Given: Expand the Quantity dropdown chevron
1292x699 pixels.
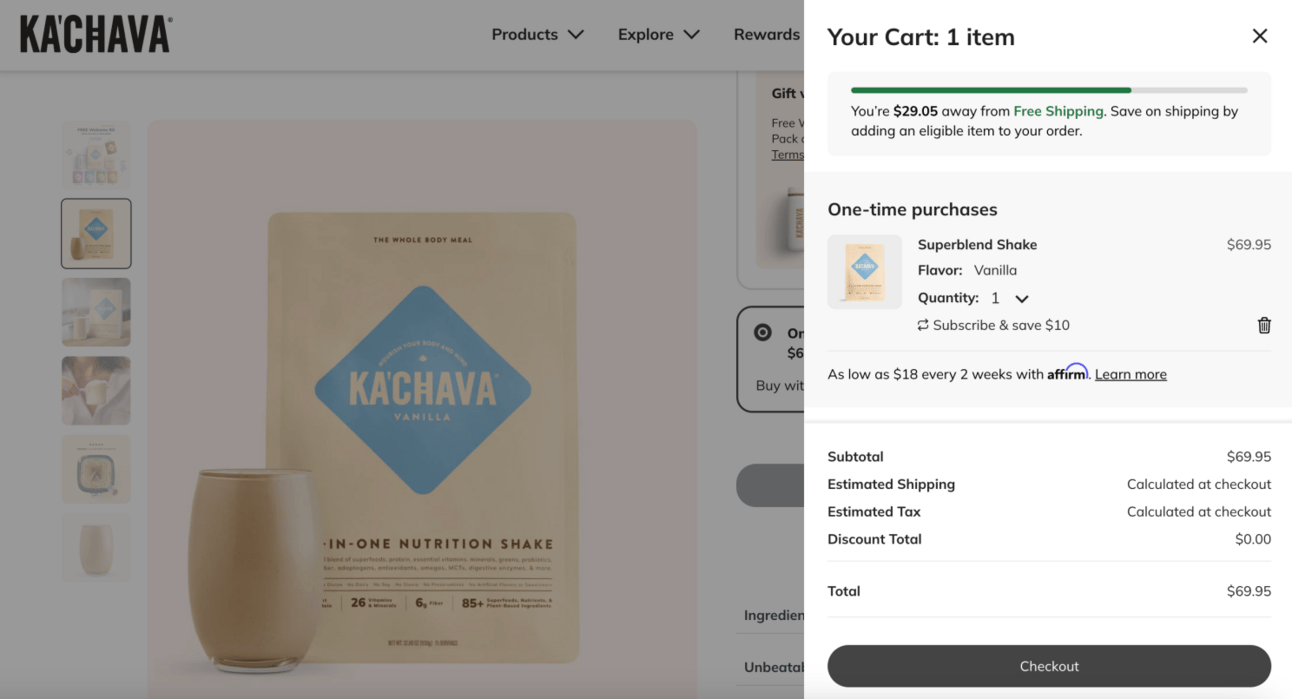Looking at the screenshot, I should pos(1022,298).
